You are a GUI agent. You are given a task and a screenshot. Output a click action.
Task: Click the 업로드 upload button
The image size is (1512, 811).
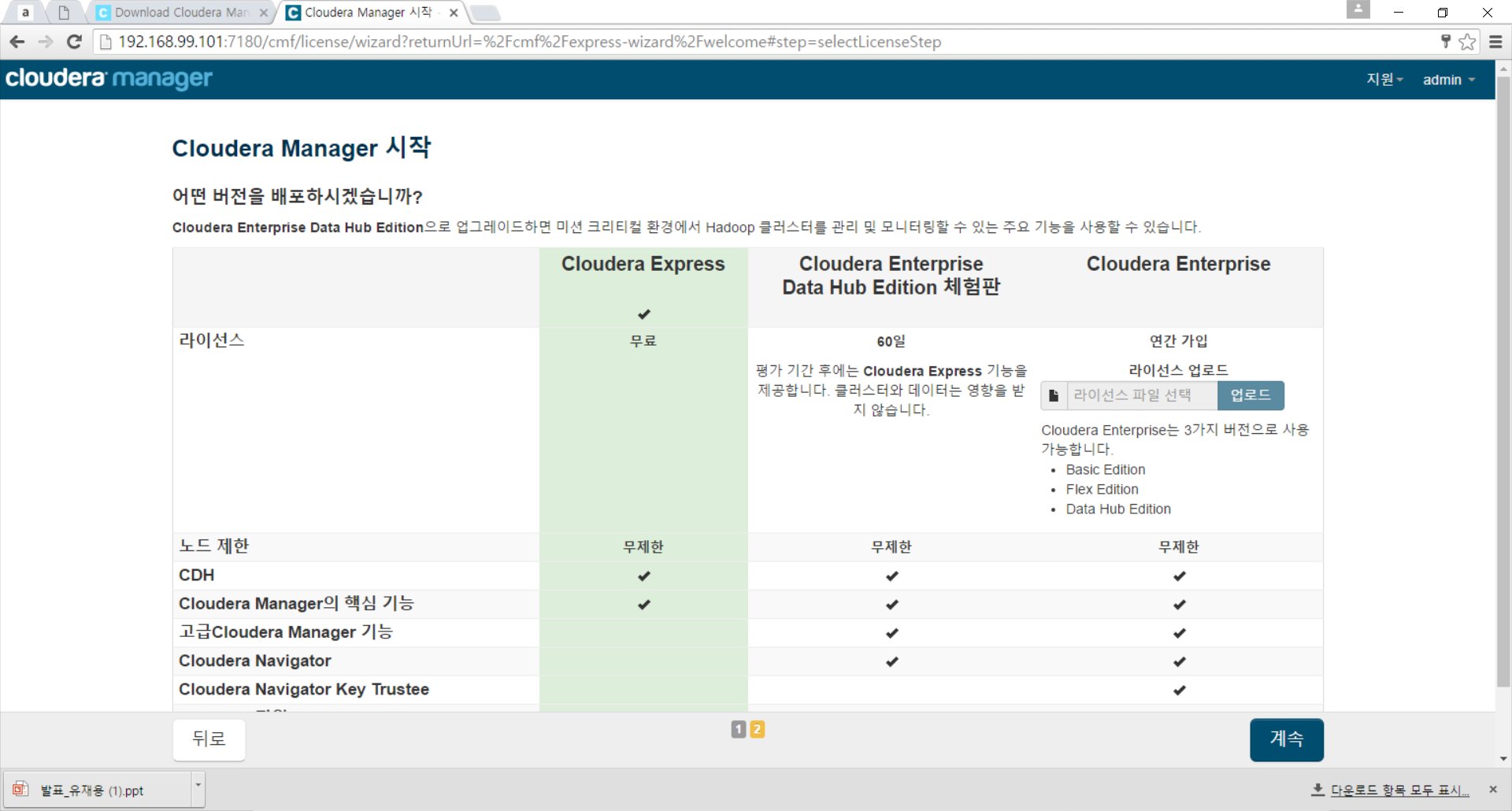click(1251, 395)
